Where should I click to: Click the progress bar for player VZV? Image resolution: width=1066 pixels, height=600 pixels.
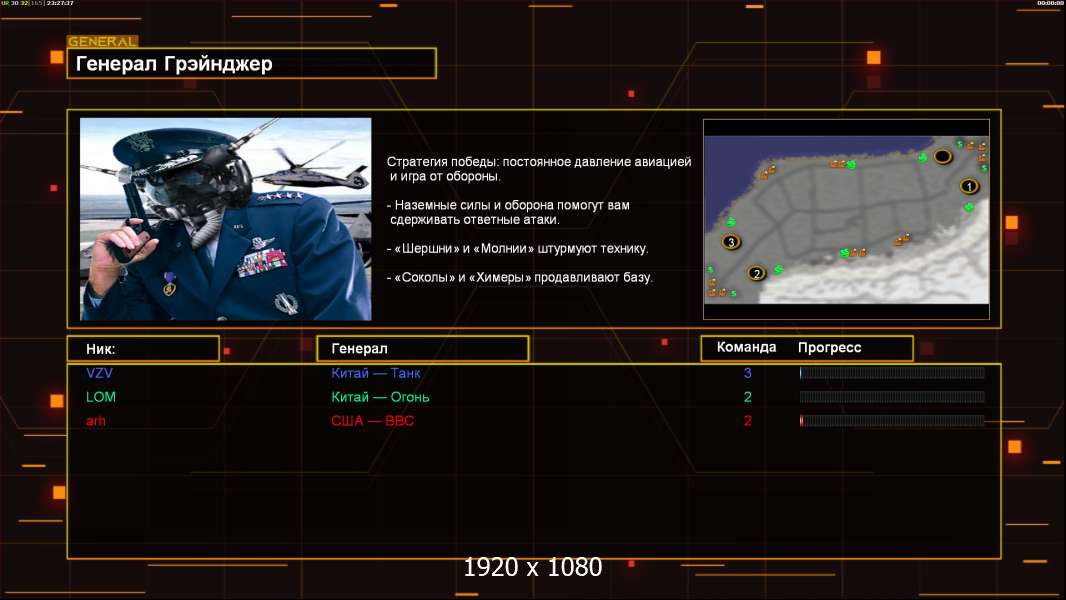(892, 373)
